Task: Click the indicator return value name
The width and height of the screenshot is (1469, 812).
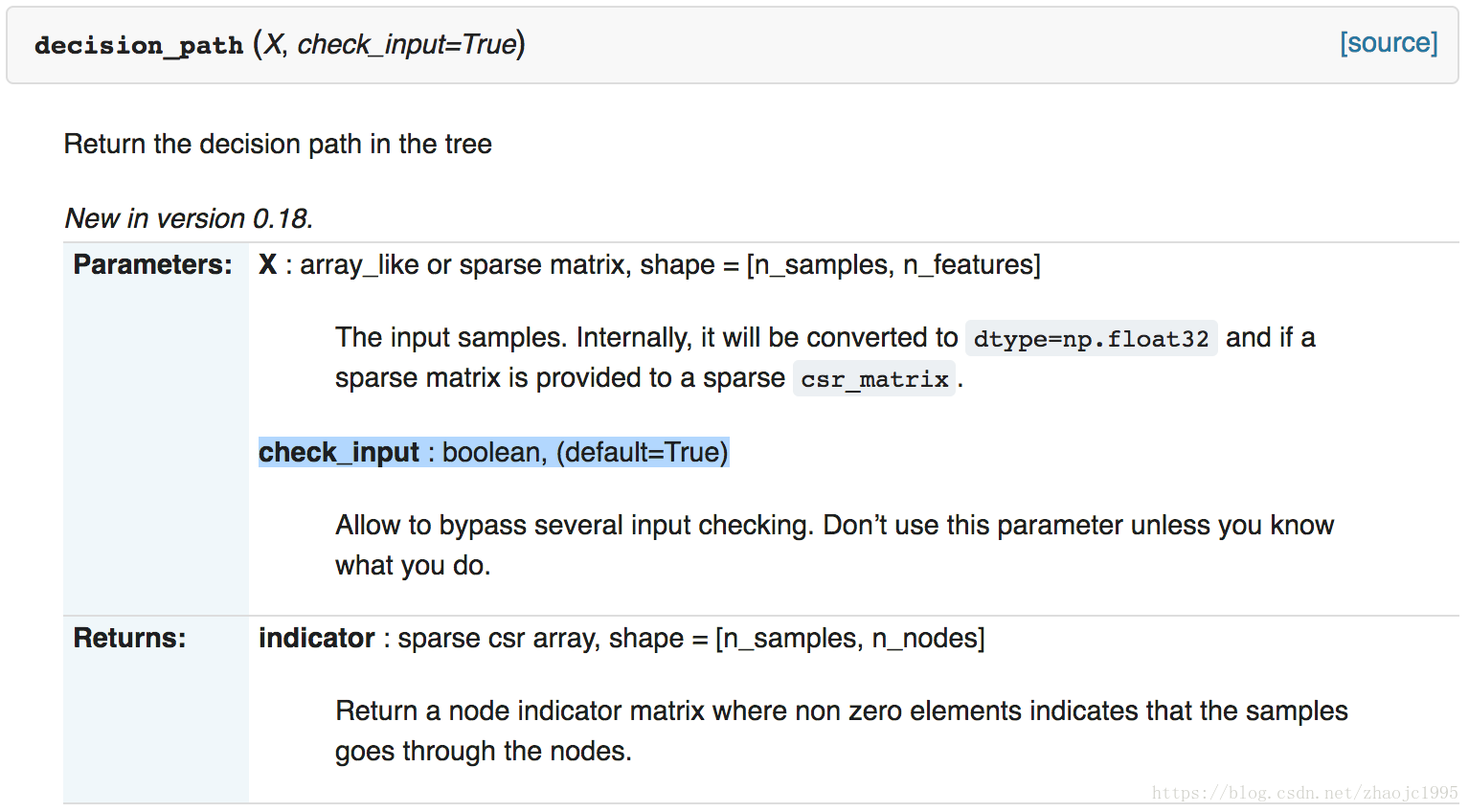Action: 317,638
